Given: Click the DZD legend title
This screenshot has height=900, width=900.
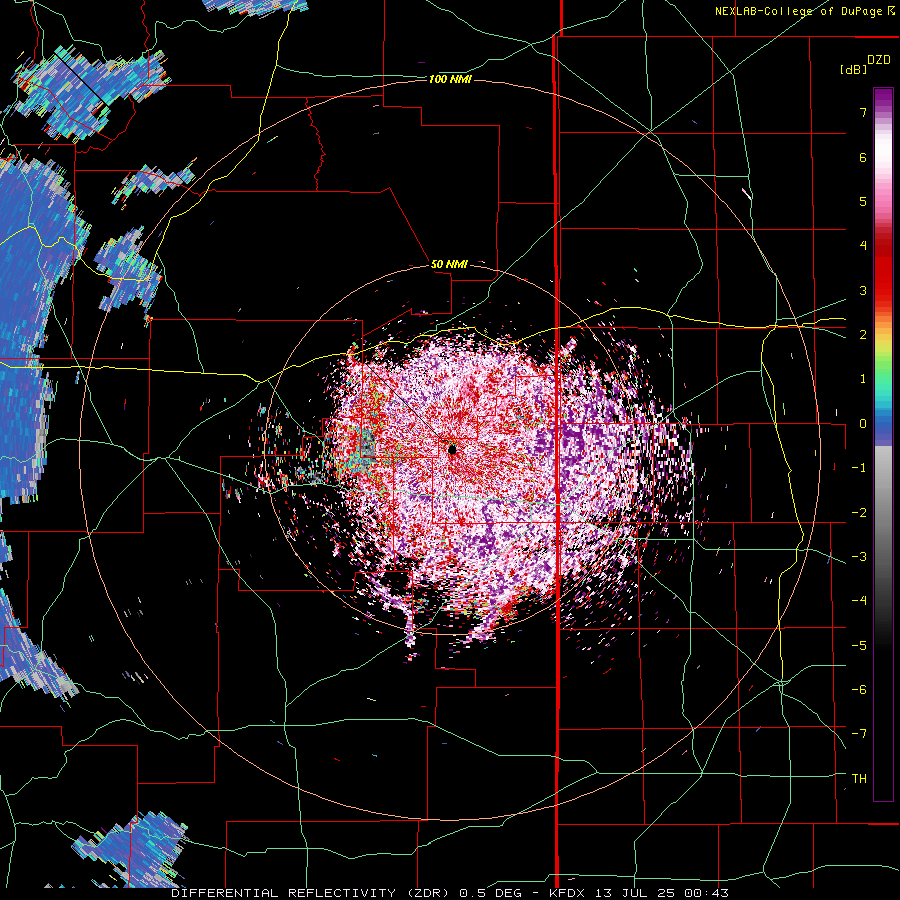Looking at the screenshot, I should (879, 60).
